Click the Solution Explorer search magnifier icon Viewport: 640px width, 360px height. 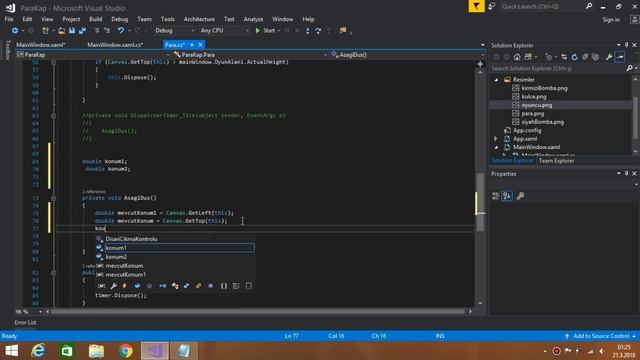coord(629,69)
